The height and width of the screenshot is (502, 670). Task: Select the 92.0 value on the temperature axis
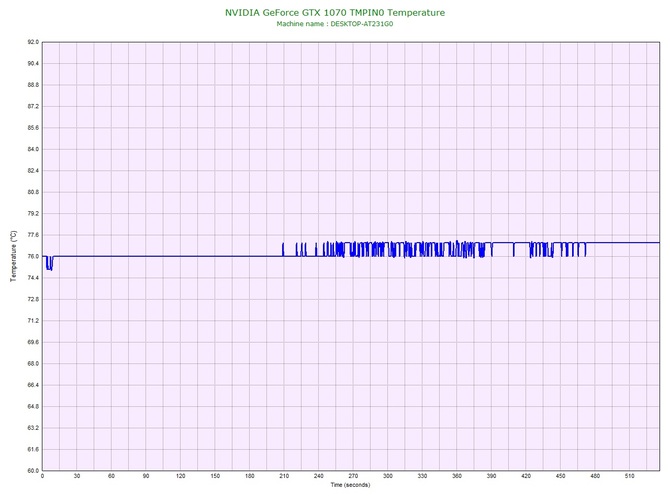[33, 42]
